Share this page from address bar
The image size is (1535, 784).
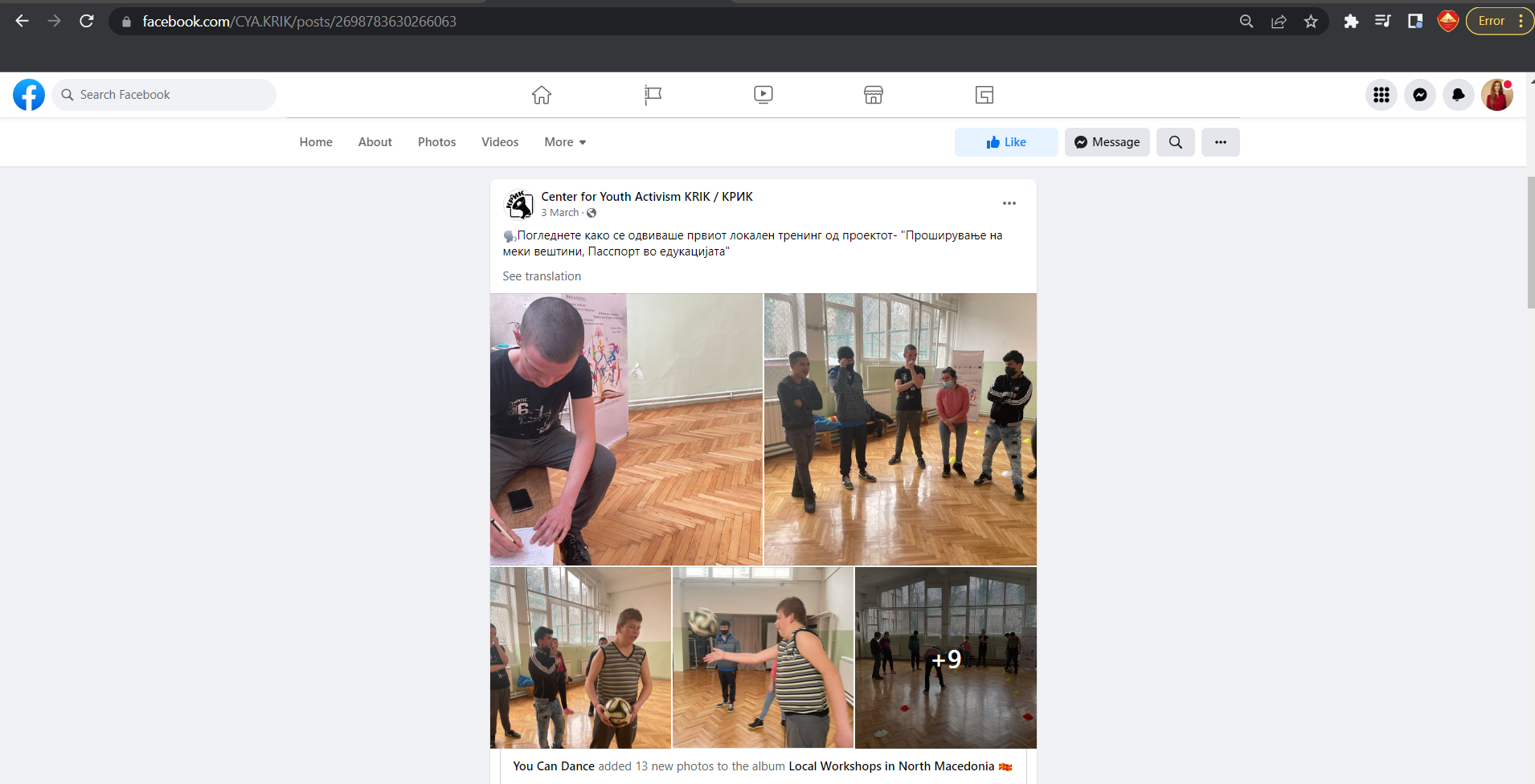pos(1279,22)
